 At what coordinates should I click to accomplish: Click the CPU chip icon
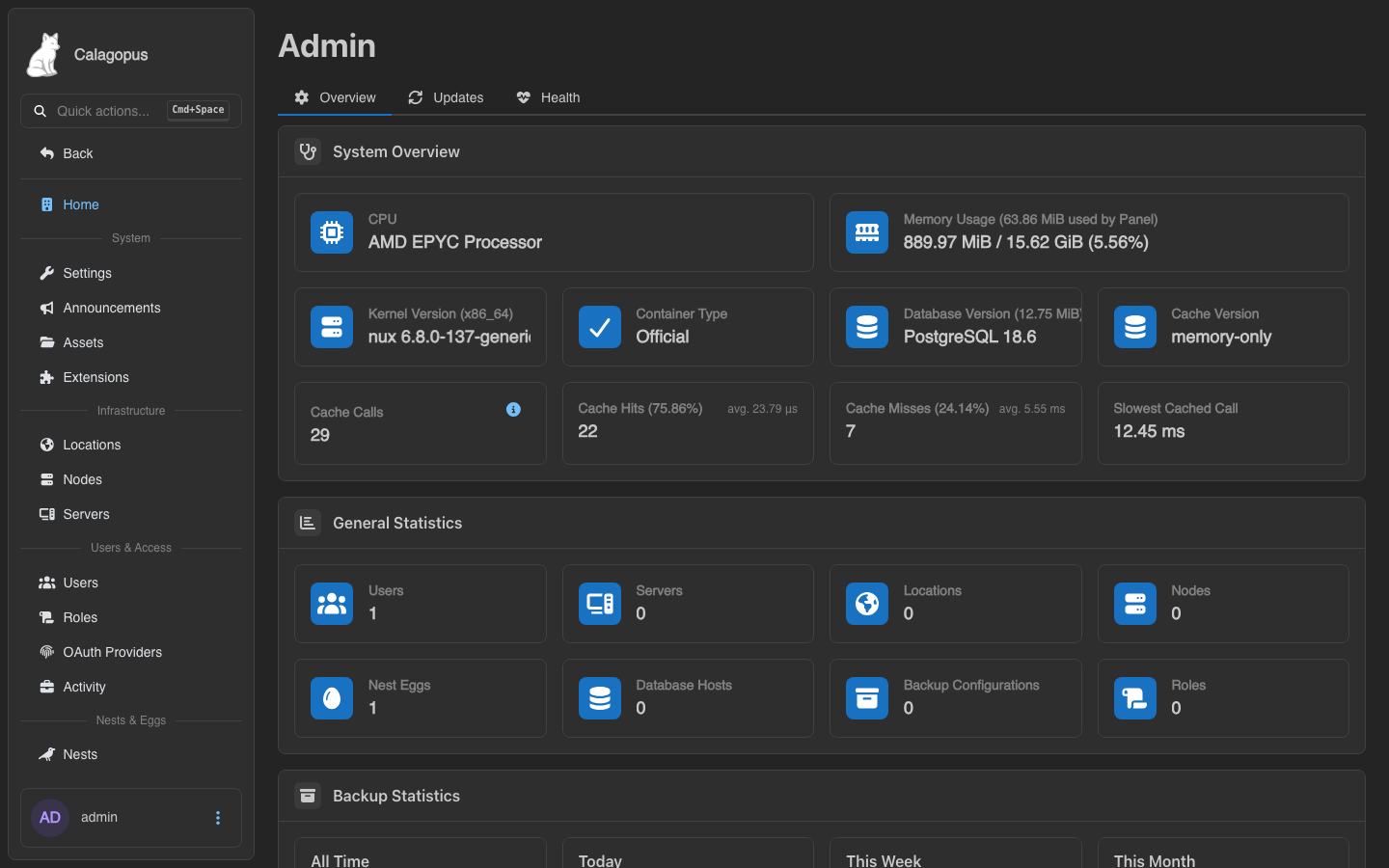pos(332,232)
